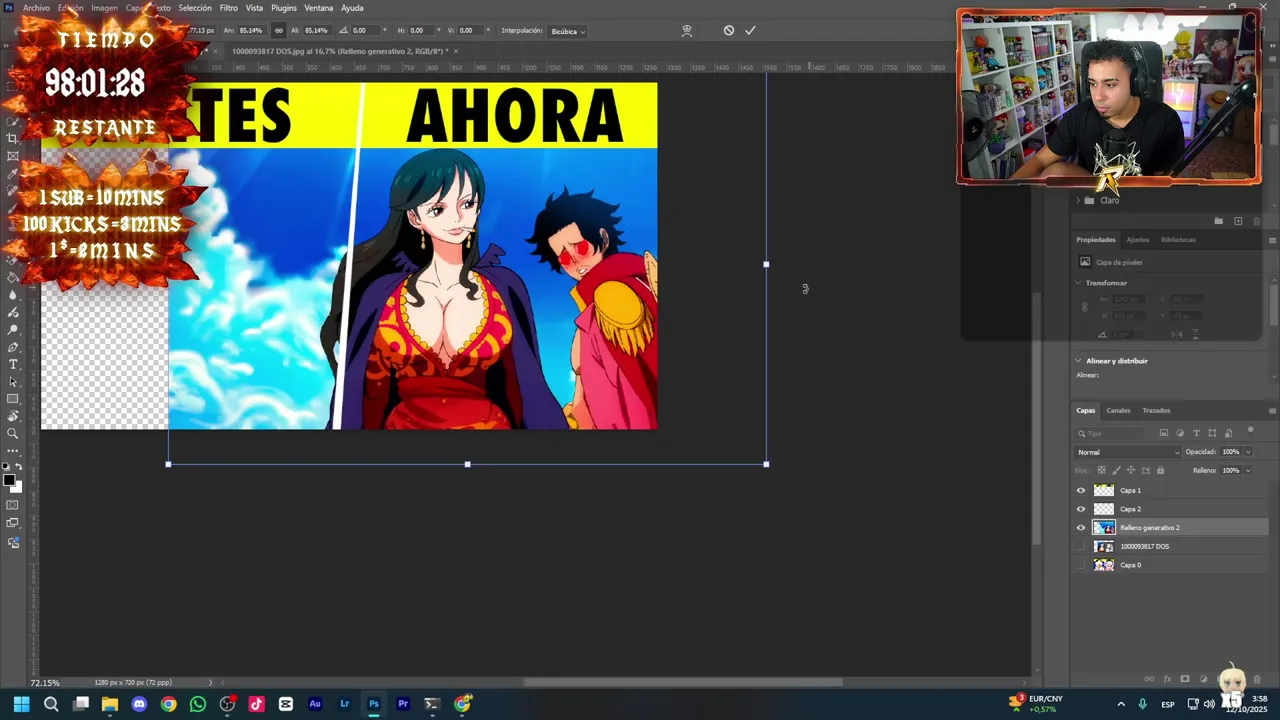Switch to the Trazados tab
This screenshot has width=1280, height=720.
pyautogui.click(x=1156, y=410)
